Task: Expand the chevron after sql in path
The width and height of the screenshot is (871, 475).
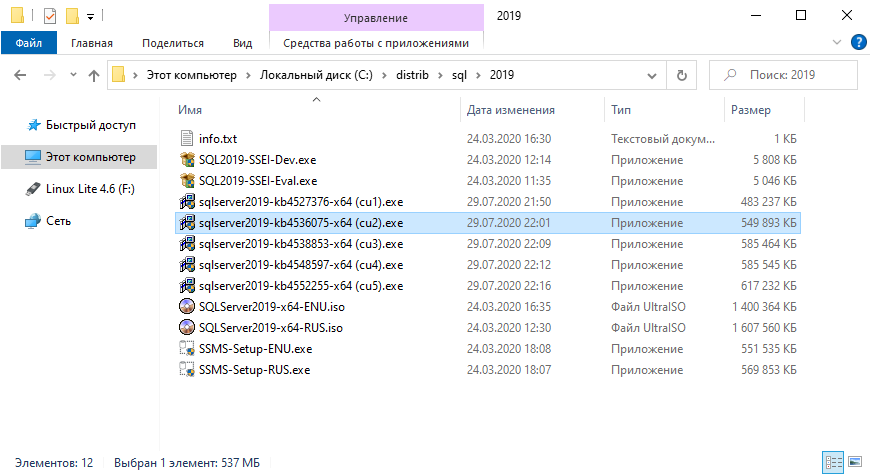Action: (478, 76)
